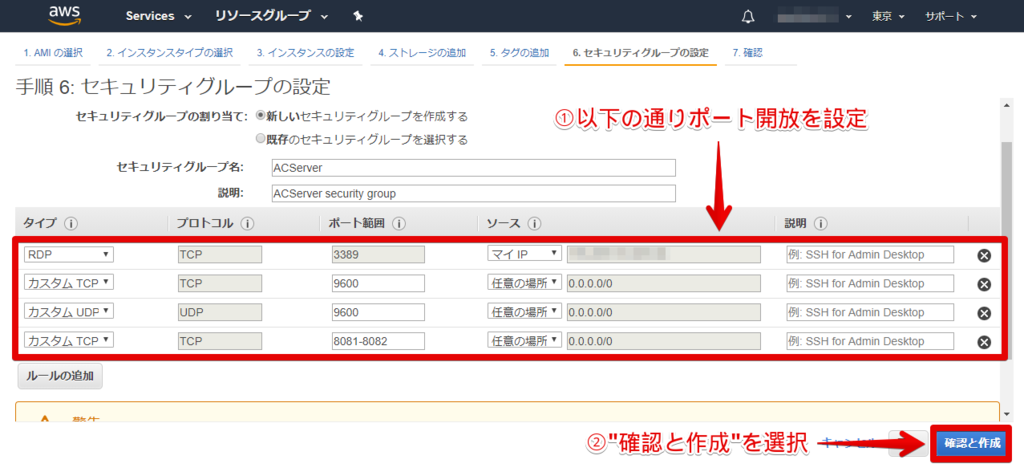The height and width of the screenshot is (472, 1024).
Task: Show info for ソース column
Action: click(x=535, y=224)
